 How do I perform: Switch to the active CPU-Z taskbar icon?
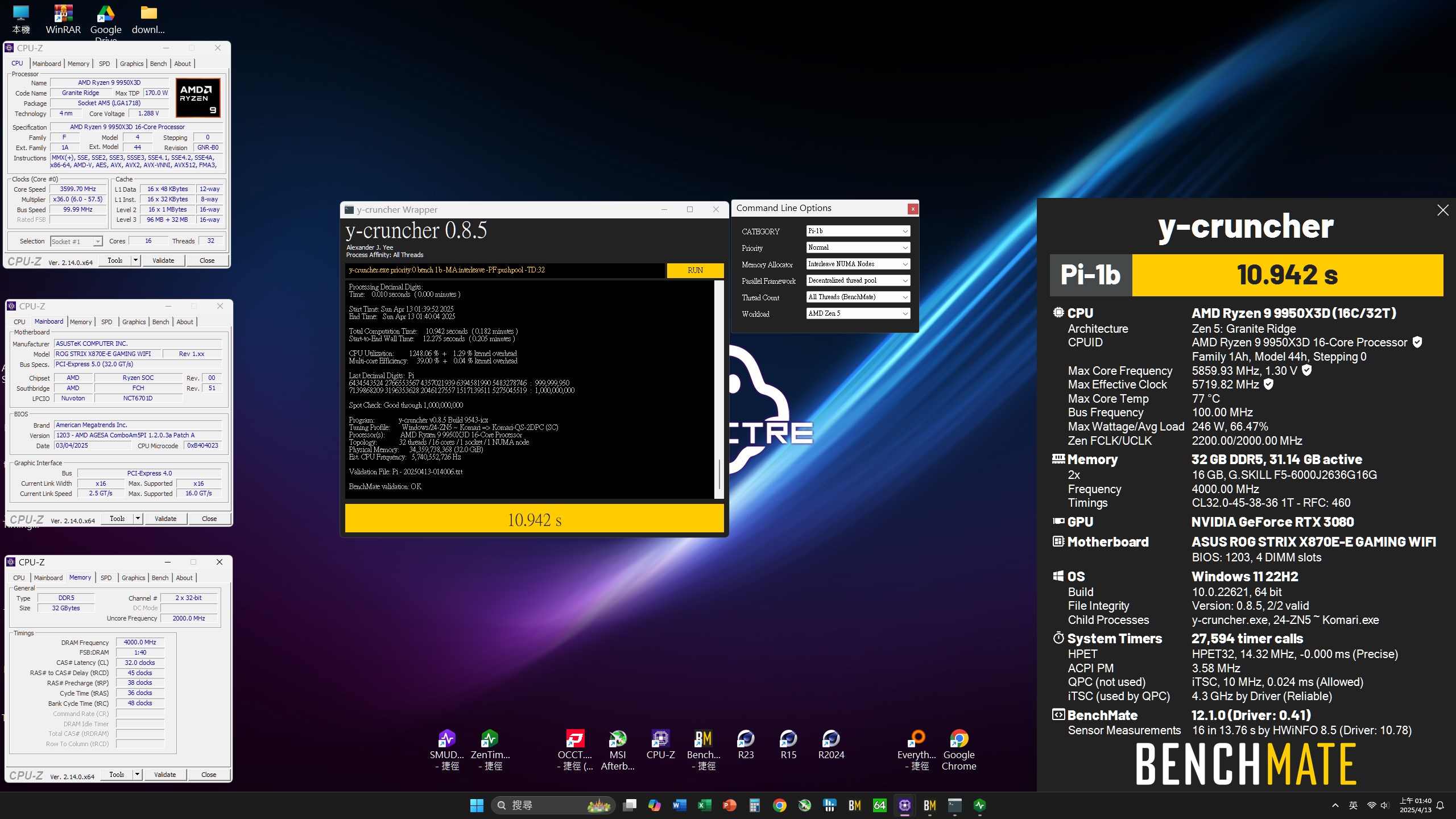tap(905, 805)
